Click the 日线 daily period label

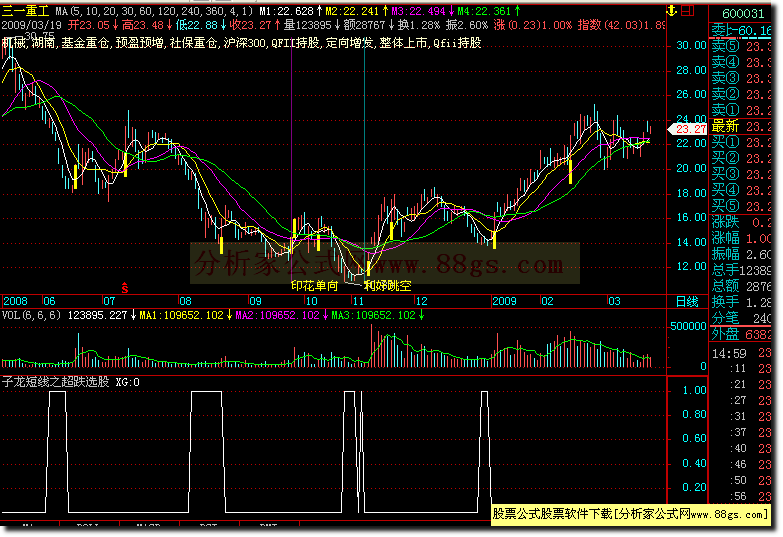pyautogui.click(x=687, y=301)
